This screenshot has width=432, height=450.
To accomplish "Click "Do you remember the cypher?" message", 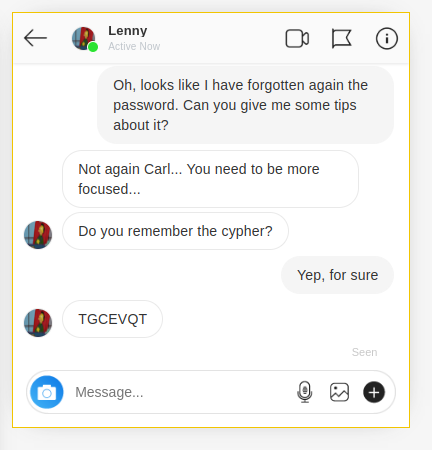I will [x=175, y=231].
